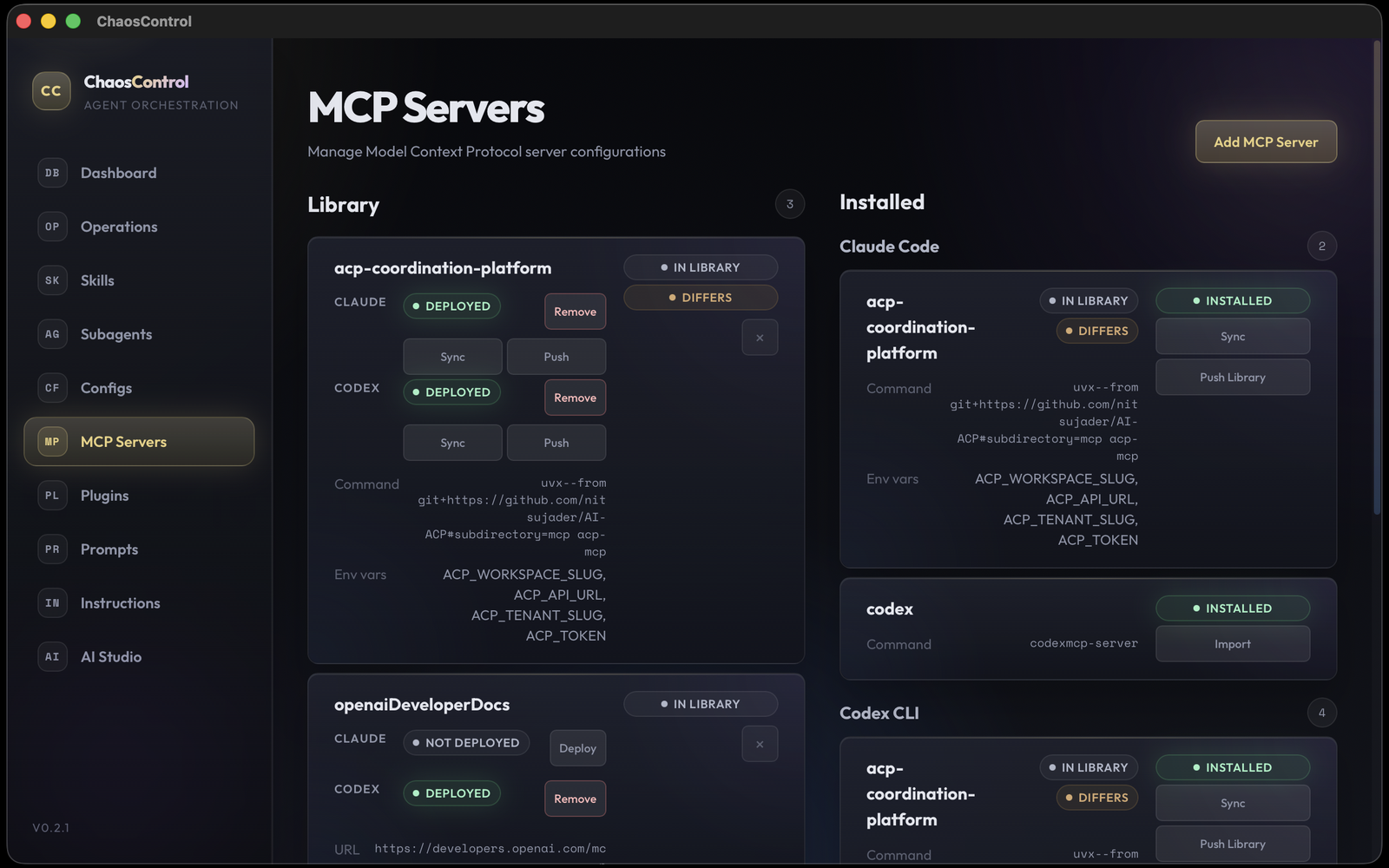Click the openaiDeveloperDocs URL value
The image size is (1389, 868).
[x=490, y=848]
